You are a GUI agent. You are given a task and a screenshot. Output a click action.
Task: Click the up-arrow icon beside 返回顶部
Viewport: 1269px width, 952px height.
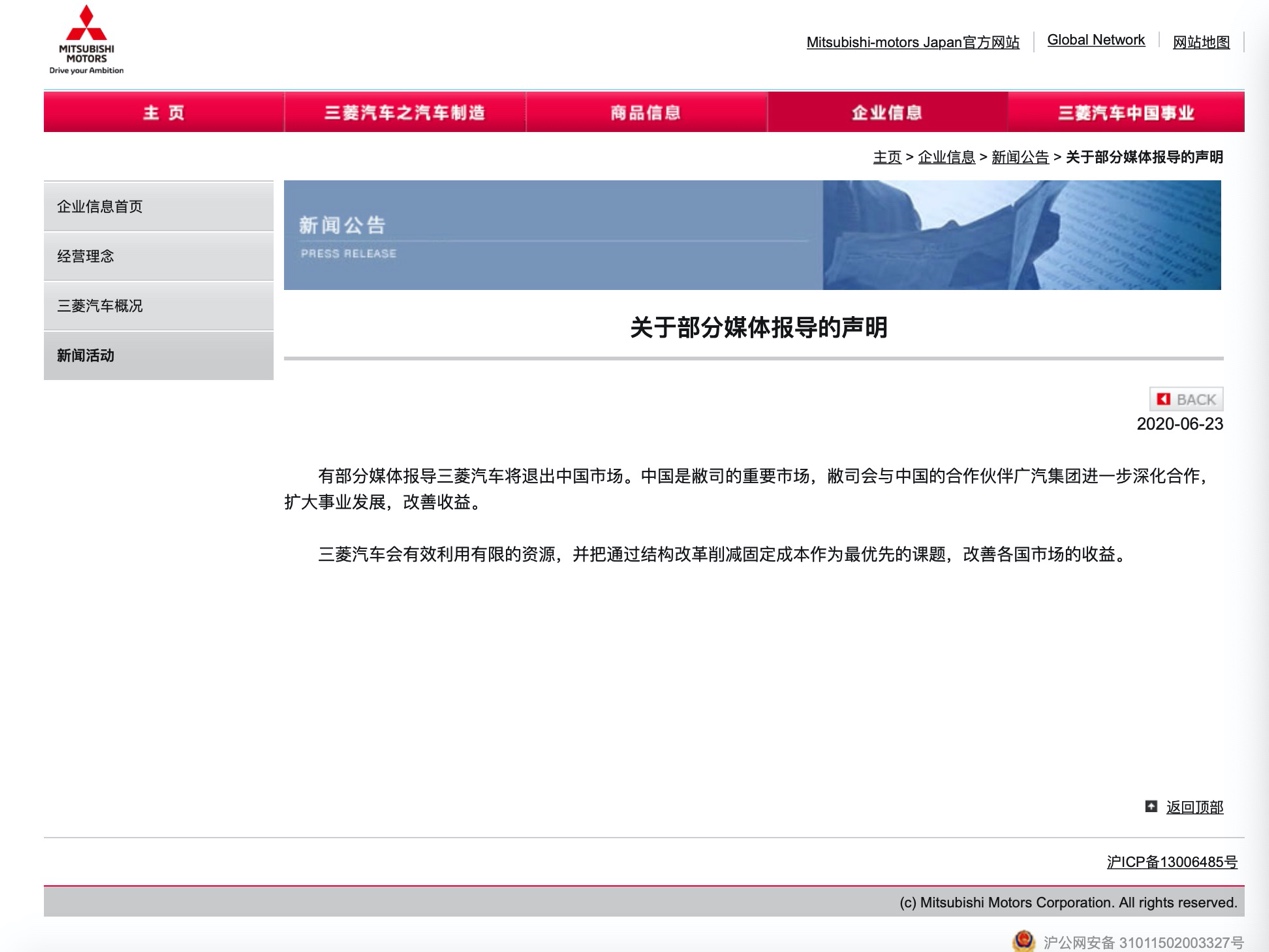(1151, 806)
